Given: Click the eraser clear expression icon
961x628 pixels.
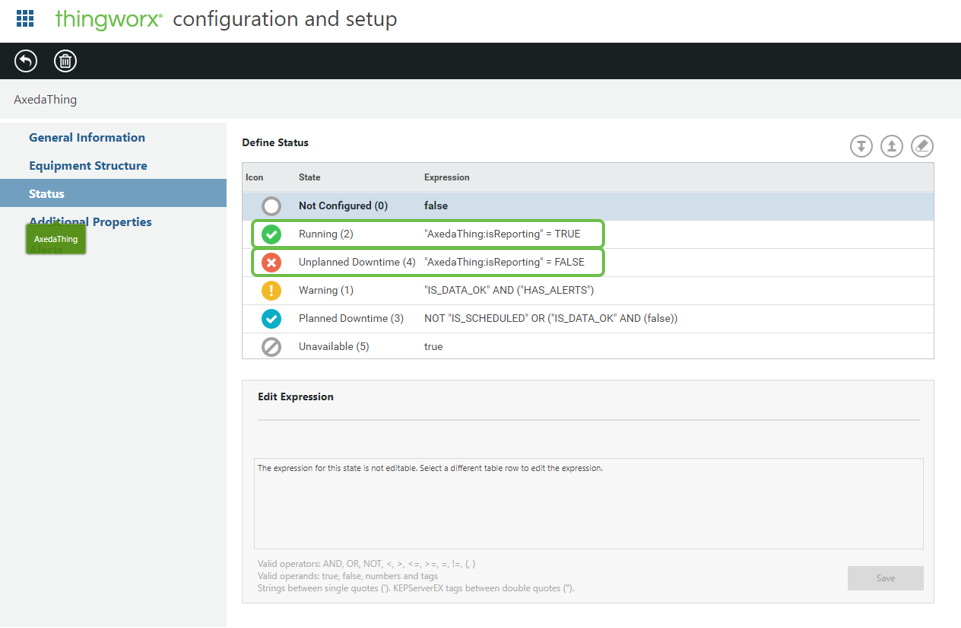Looking at the screenshot, I should pos(922,146).
